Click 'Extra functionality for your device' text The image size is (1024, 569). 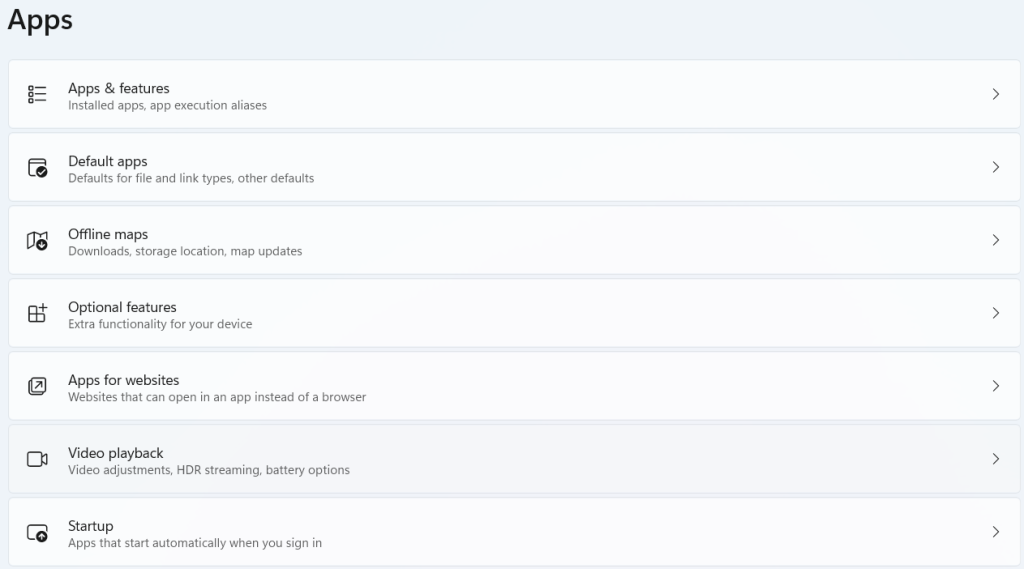pos(160,324)
